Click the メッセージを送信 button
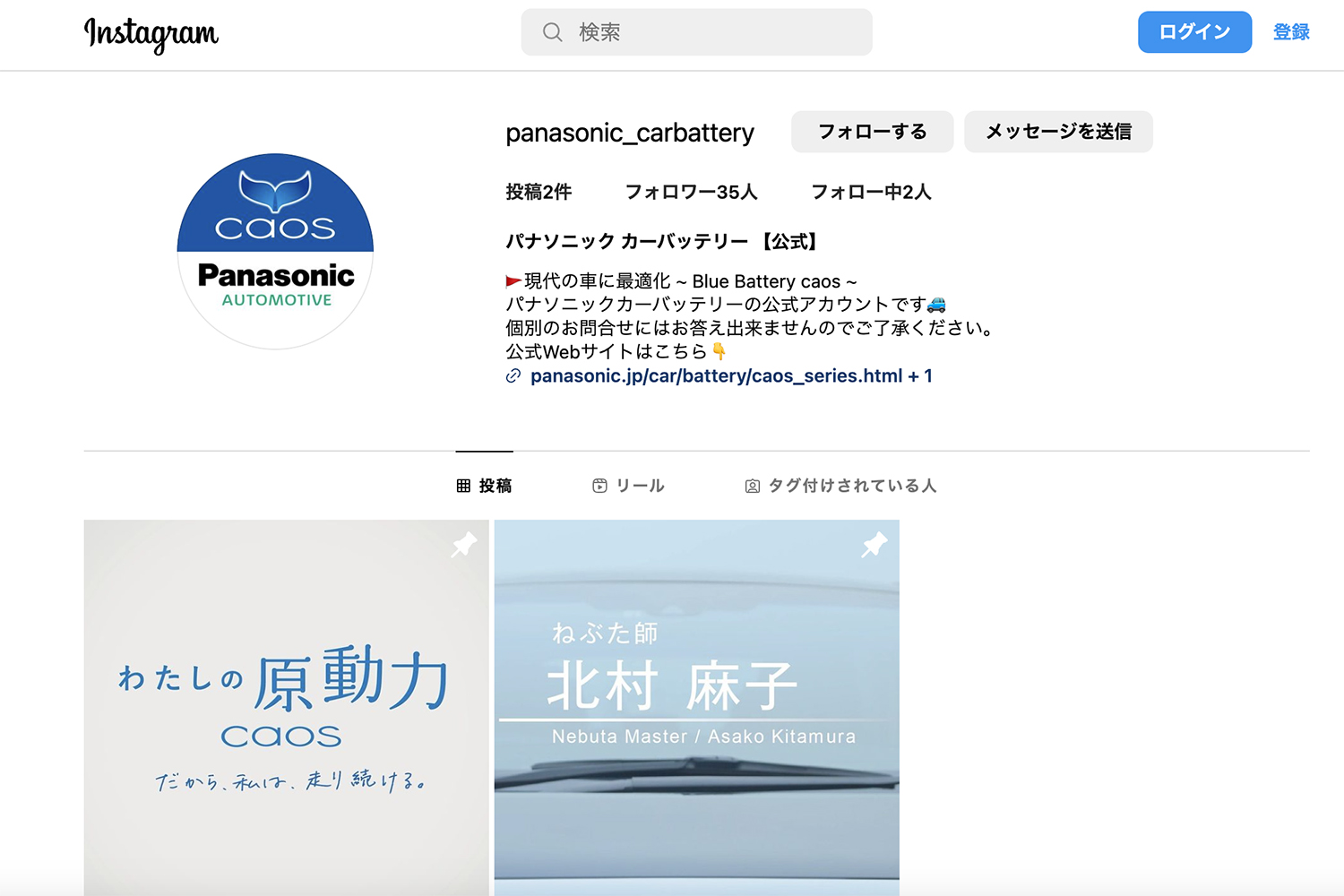 coord(1058,132)
